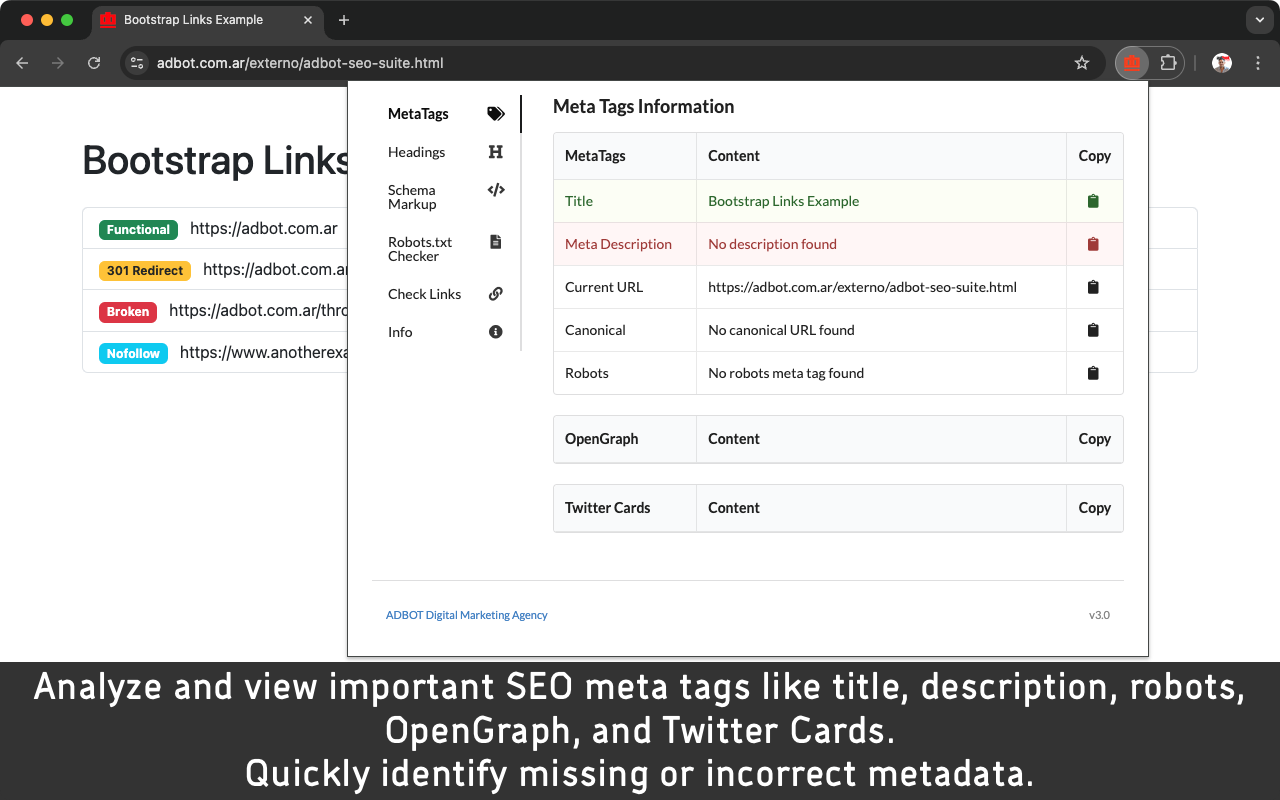Viewport: 1280px width, 800px height.
Task: Click the red Broken badge
Action: (128, 312)
